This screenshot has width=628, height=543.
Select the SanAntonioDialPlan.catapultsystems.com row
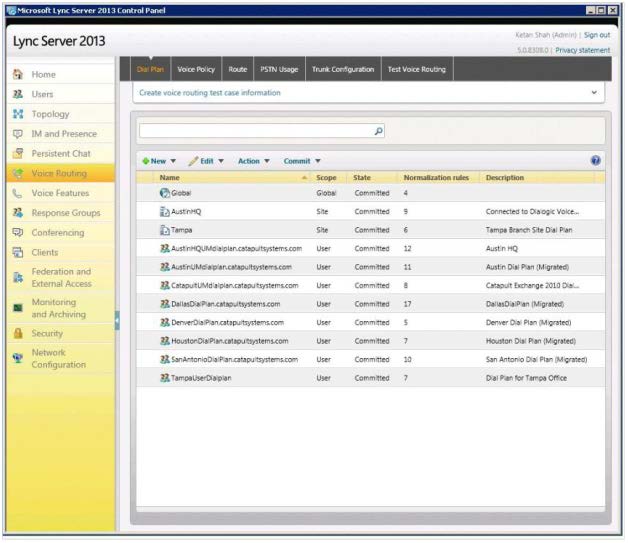click(x=370, y=359)
